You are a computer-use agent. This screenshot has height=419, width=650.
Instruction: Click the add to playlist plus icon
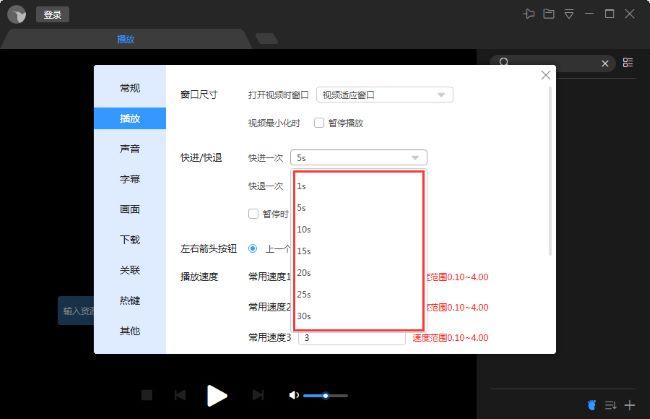[x=630, y=405]
